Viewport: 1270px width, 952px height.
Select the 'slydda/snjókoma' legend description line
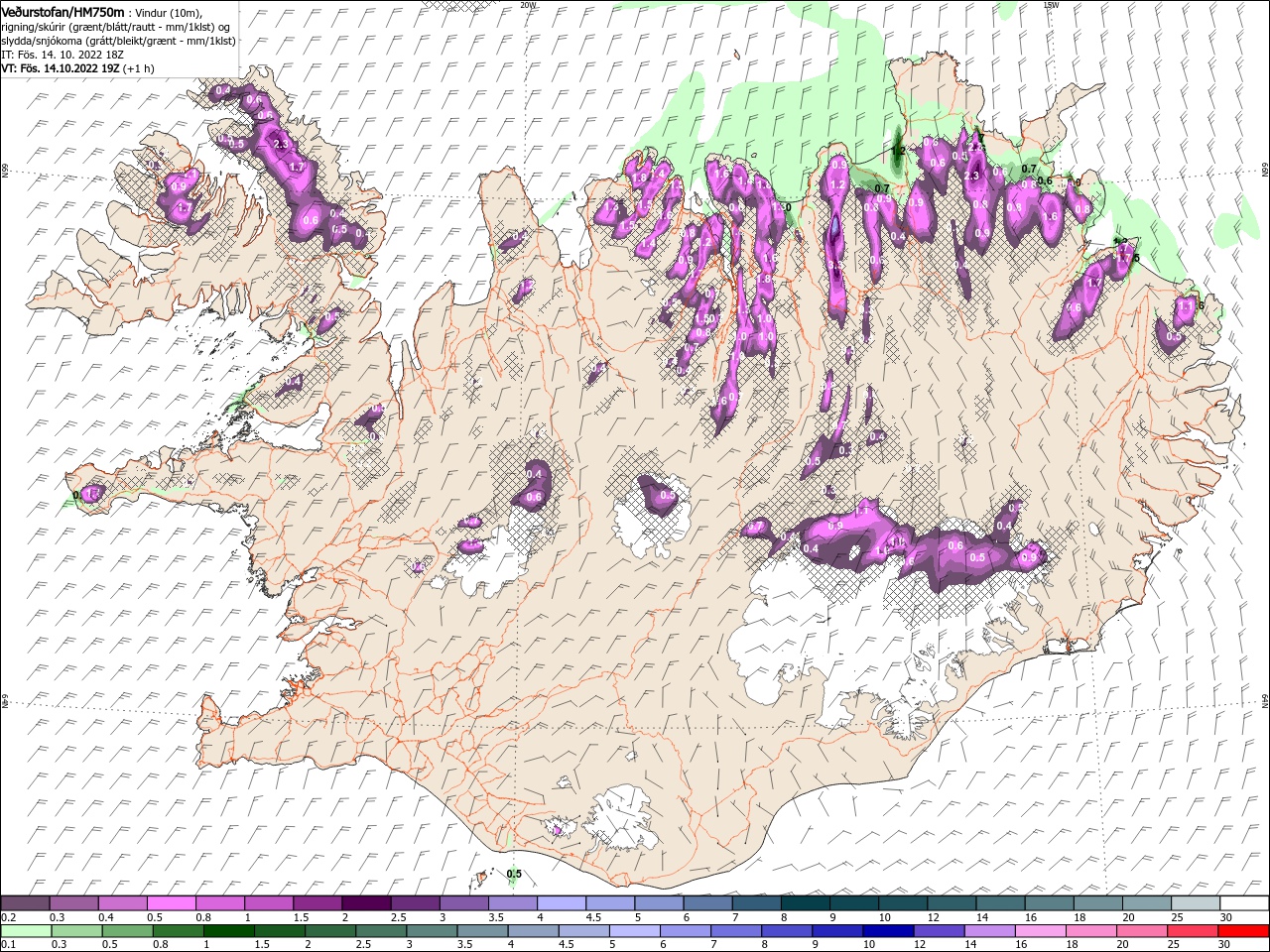[118, 41]
